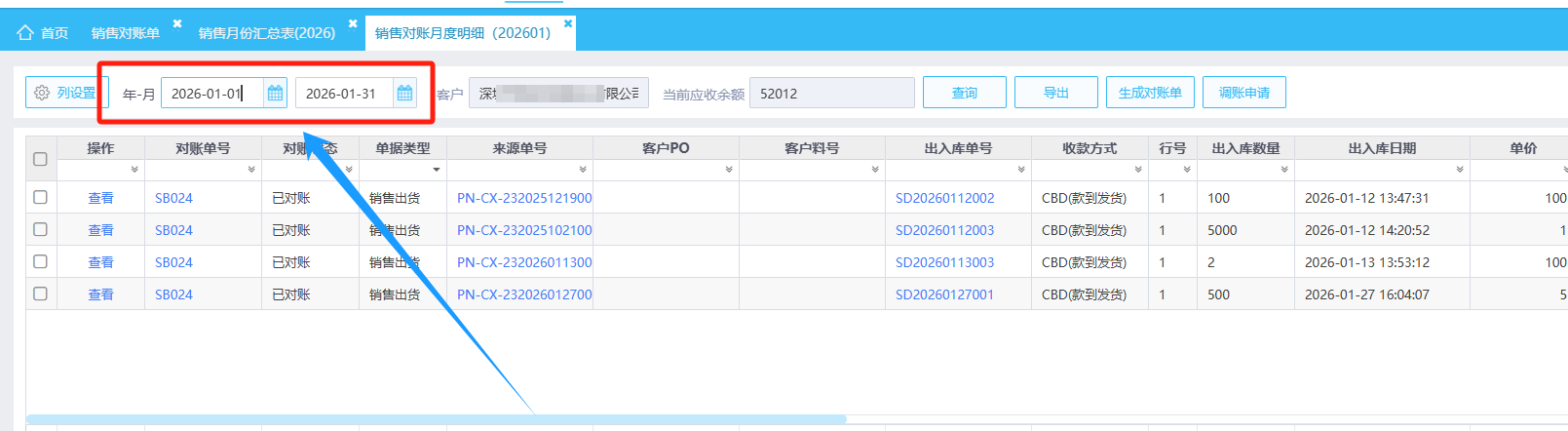The height and width of the screenshot is (431, 1568).
Task: Click the horizontal table scrollbar
Action: point(436,419)
